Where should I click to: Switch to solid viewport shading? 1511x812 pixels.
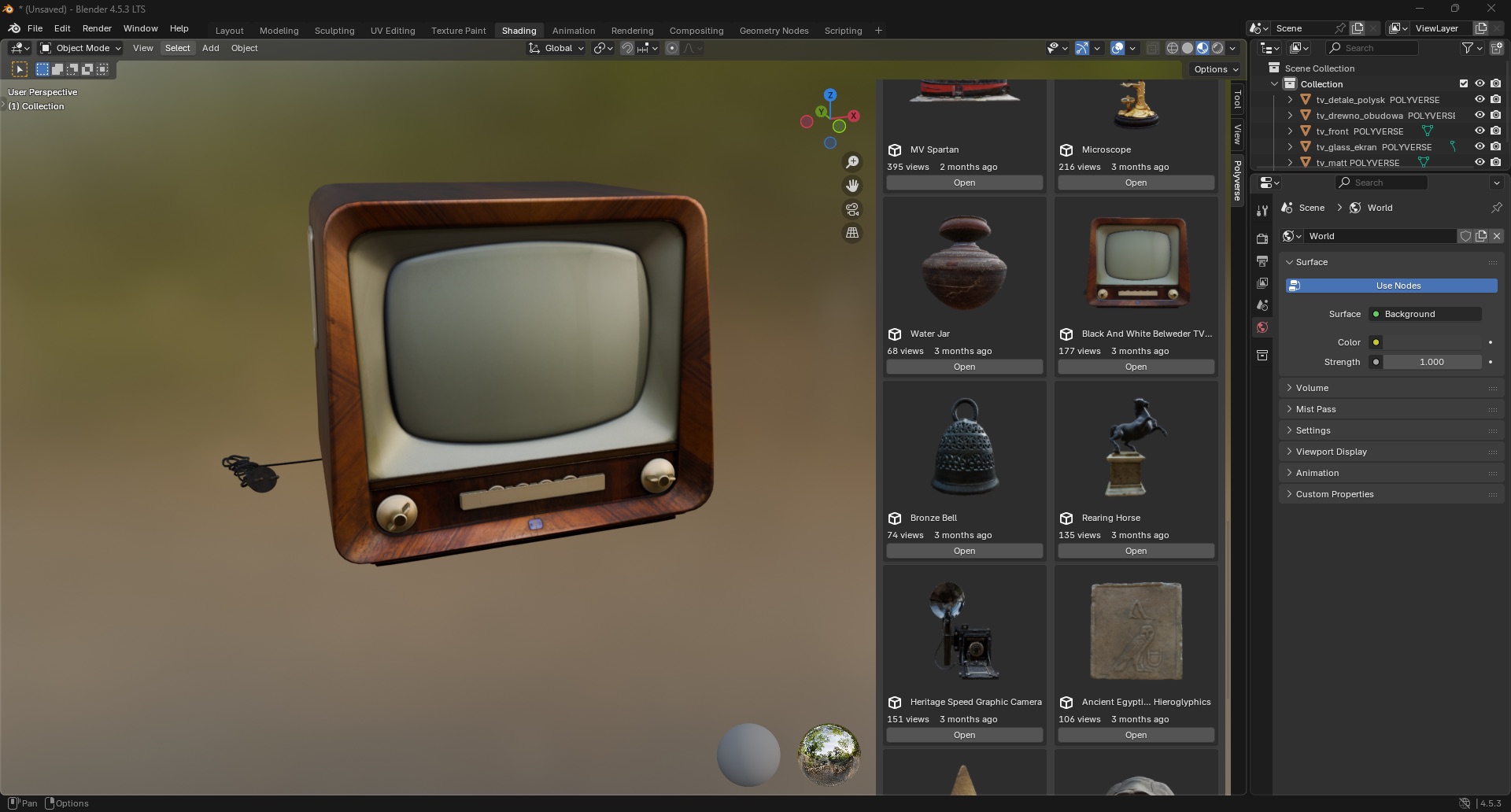pyautogui.click(x=1187, y=48)
